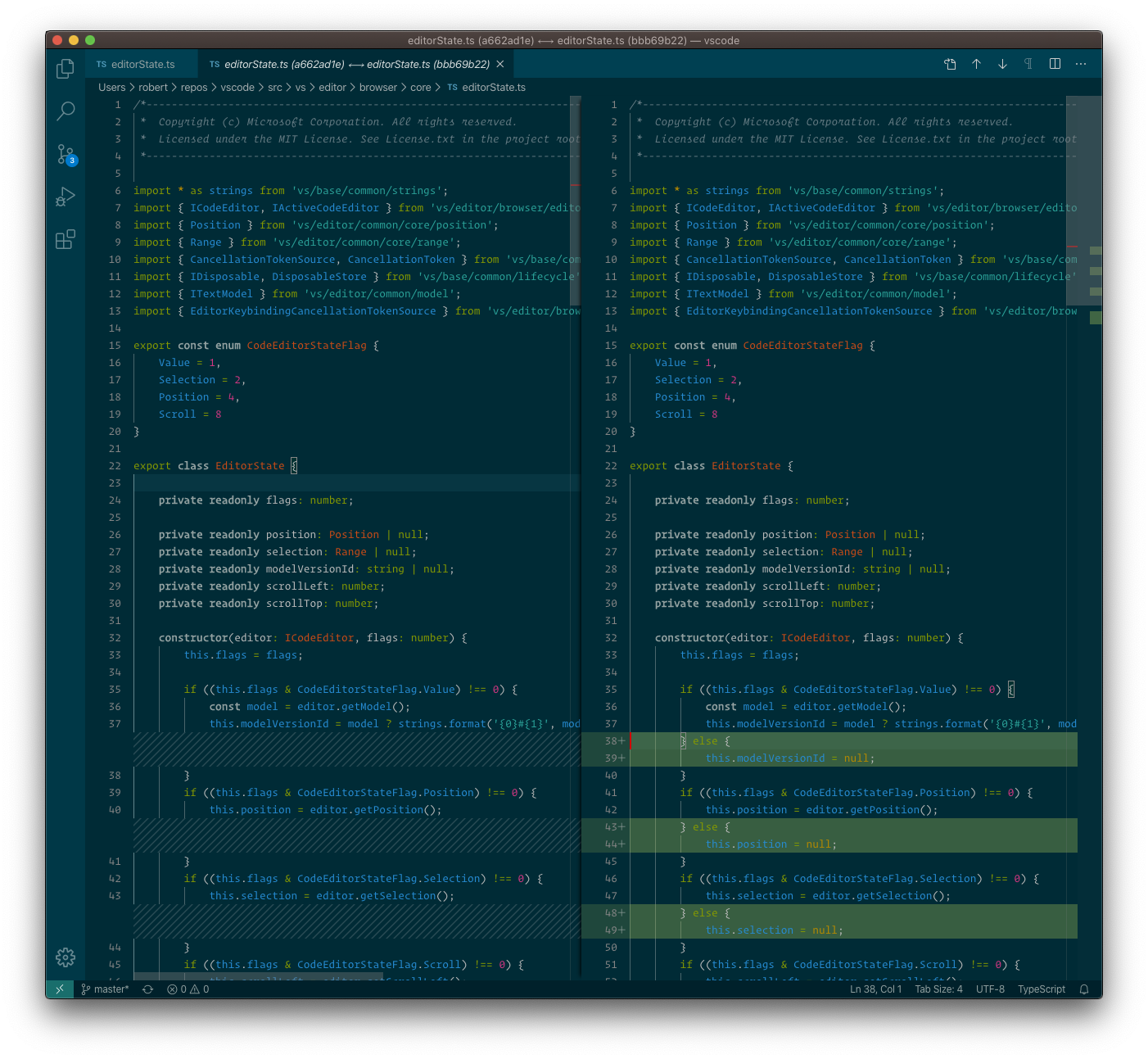Open Source Control view with badge 3
This screenshot has width=1148, height=1059.
[66, 154]
